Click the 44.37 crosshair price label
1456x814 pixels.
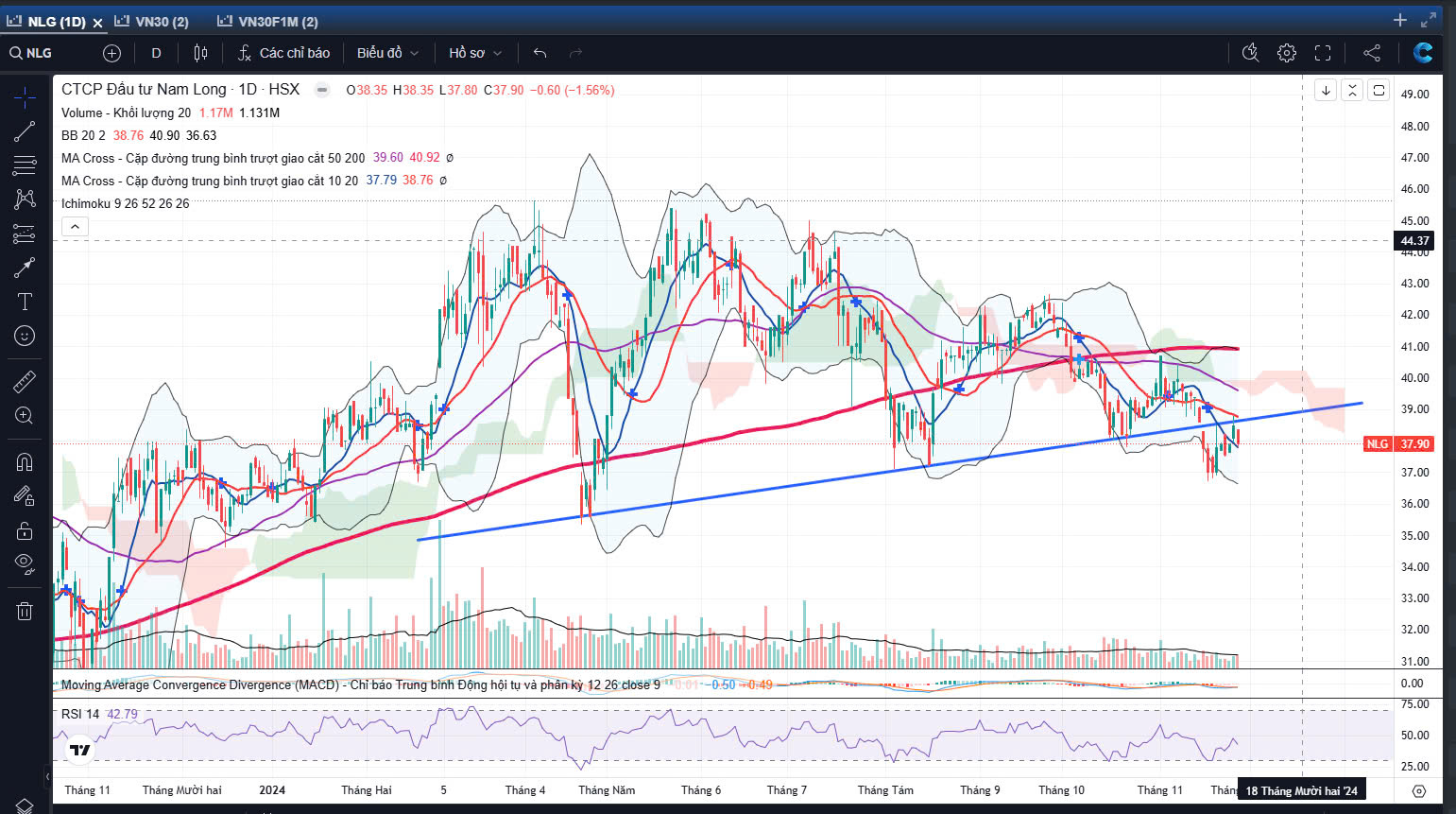pos(1414,240)
